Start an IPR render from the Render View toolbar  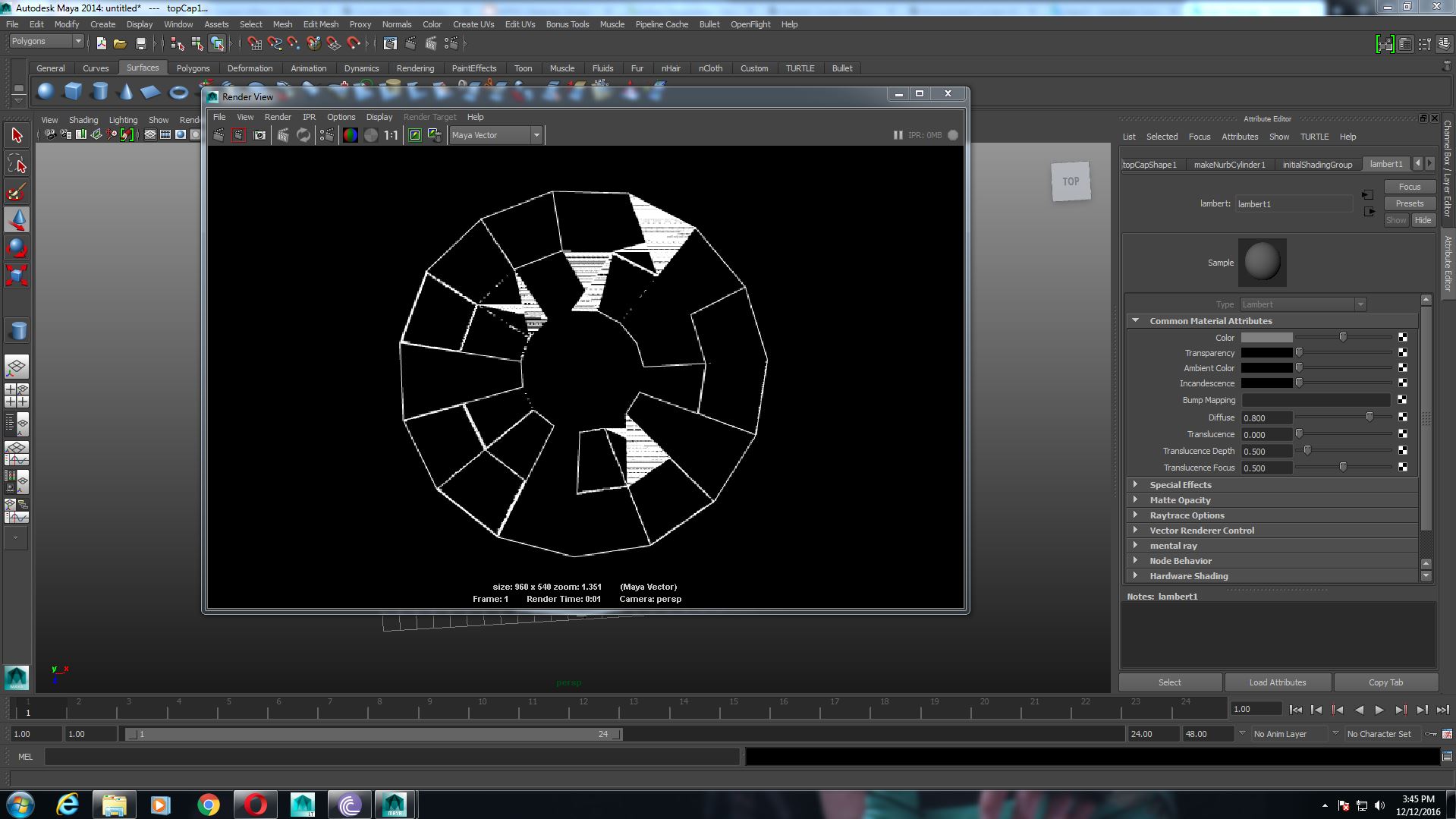coord(282,134)
